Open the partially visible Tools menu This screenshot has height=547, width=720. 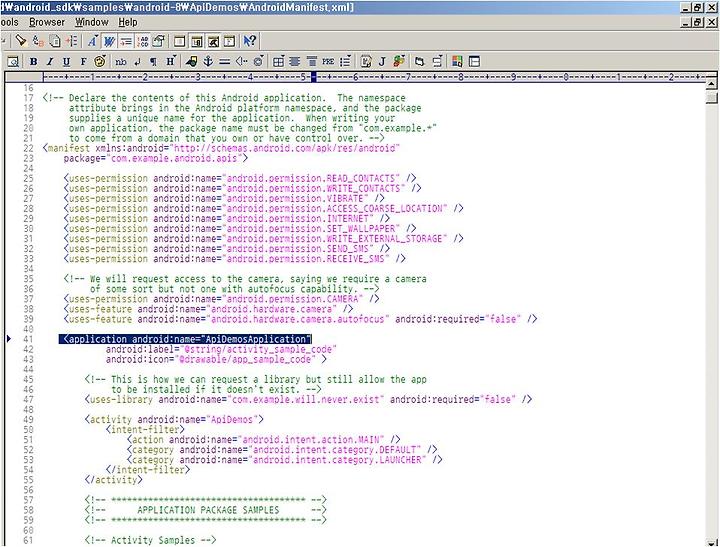[x=9, y=22]
